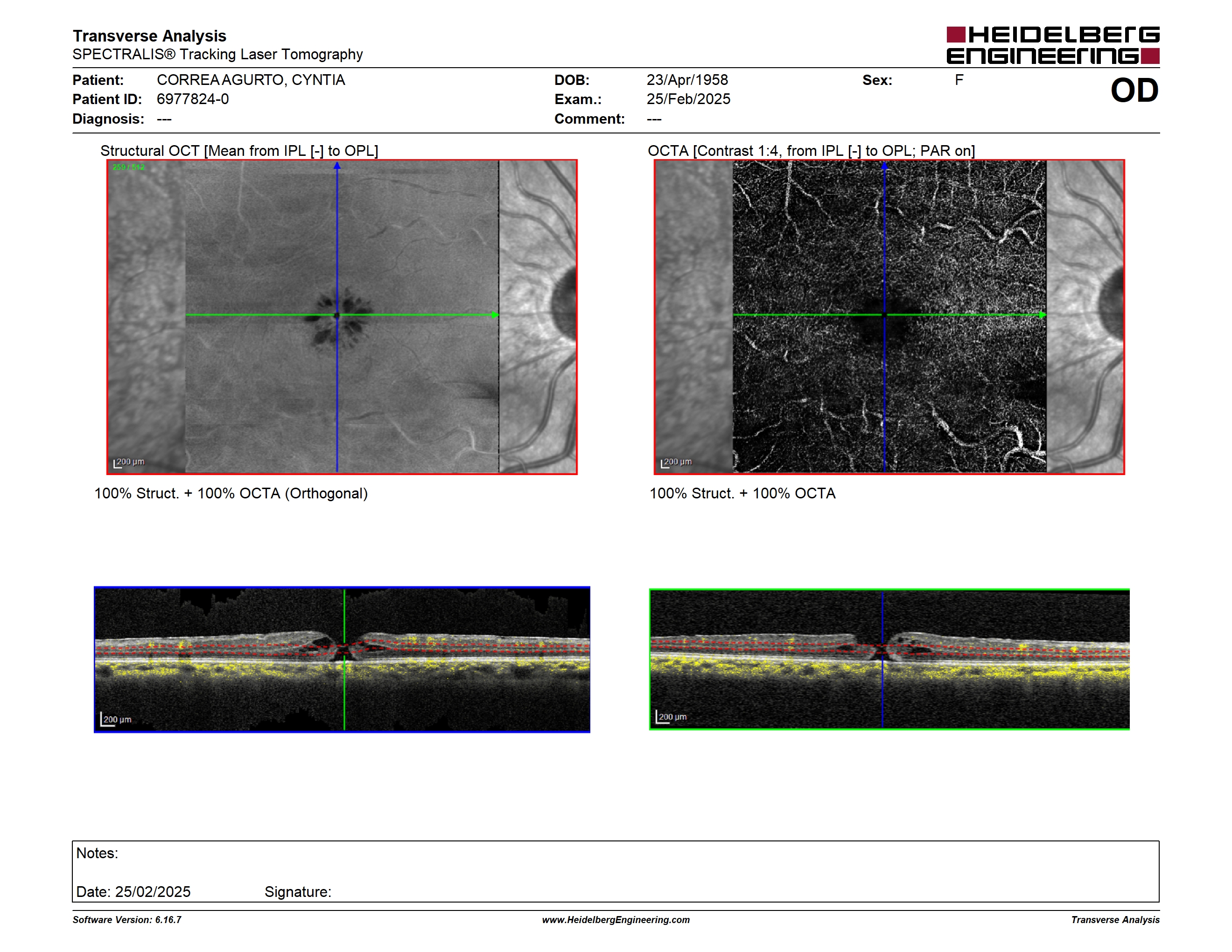Click the blue arrow tip atop structural OCT

(x=337, y=166)
